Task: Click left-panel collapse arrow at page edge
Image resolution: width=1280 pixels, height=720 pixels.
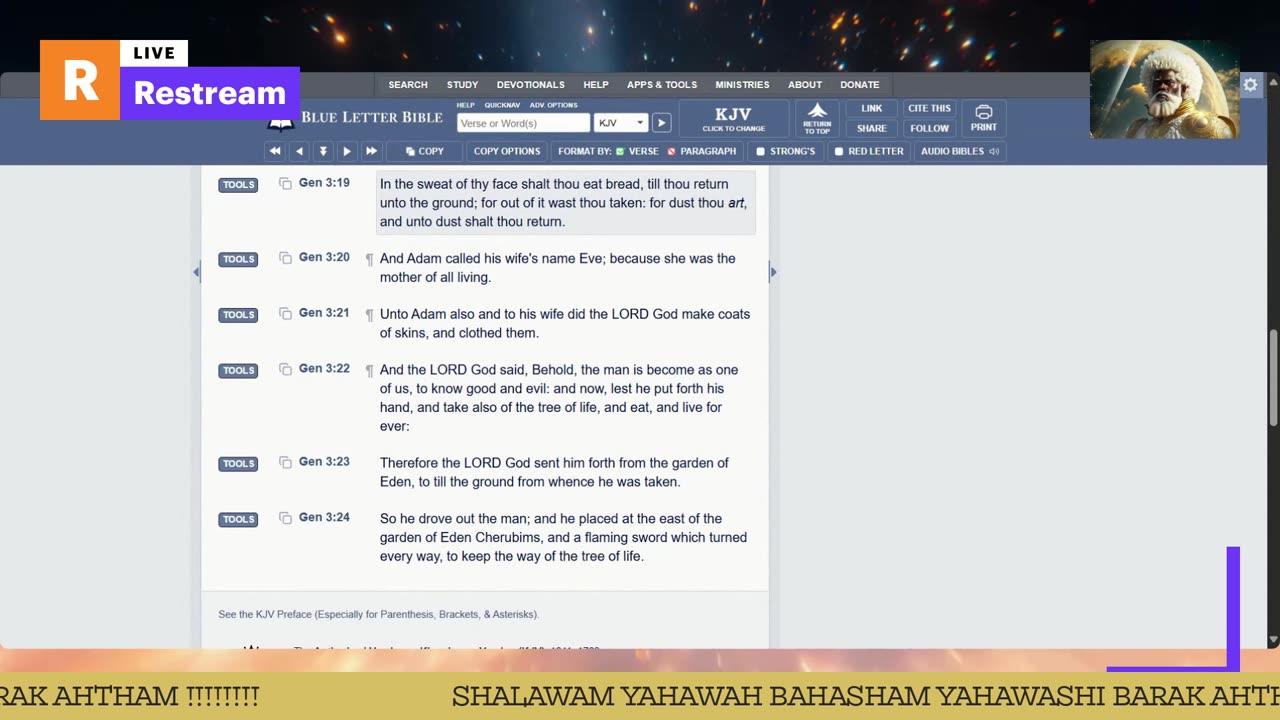Action: pyautogui.click(x=196, y=272)
